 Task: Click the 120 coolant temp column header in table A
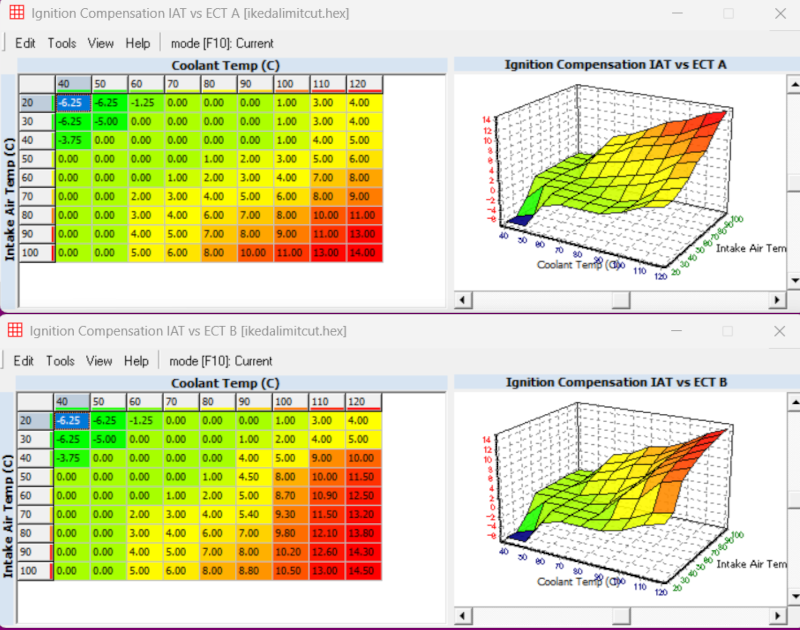tap(360, 83)
